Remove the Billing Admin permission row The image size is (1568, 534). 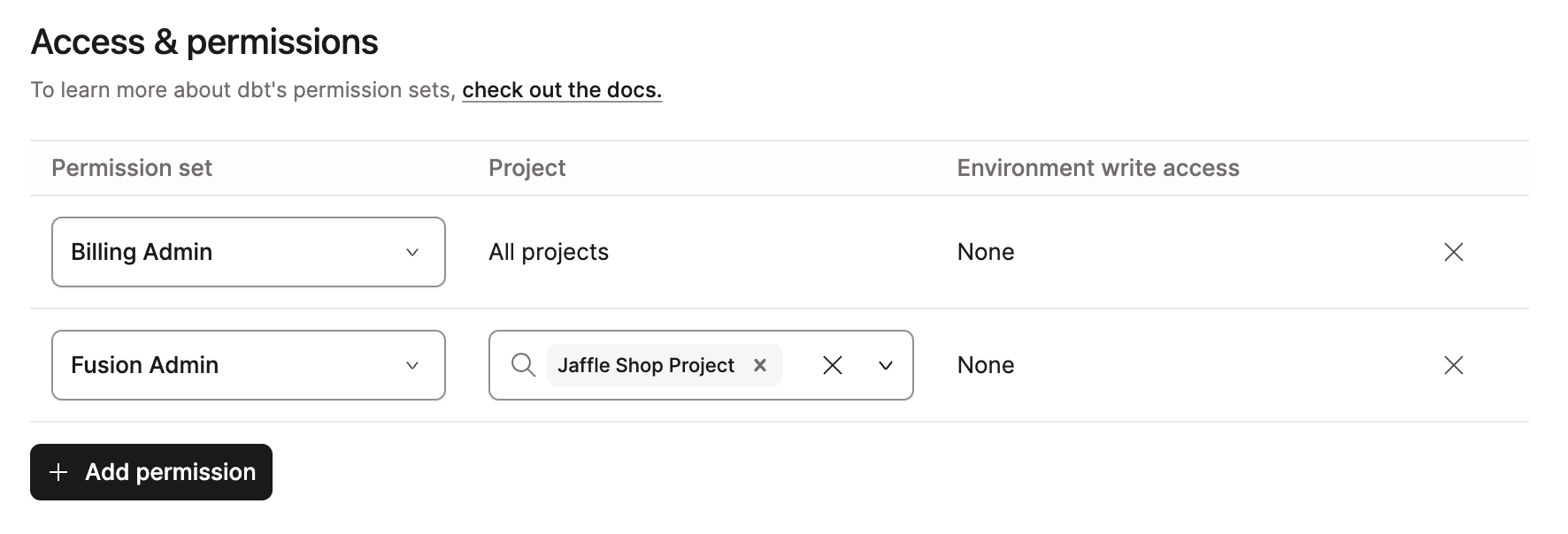1454,252
